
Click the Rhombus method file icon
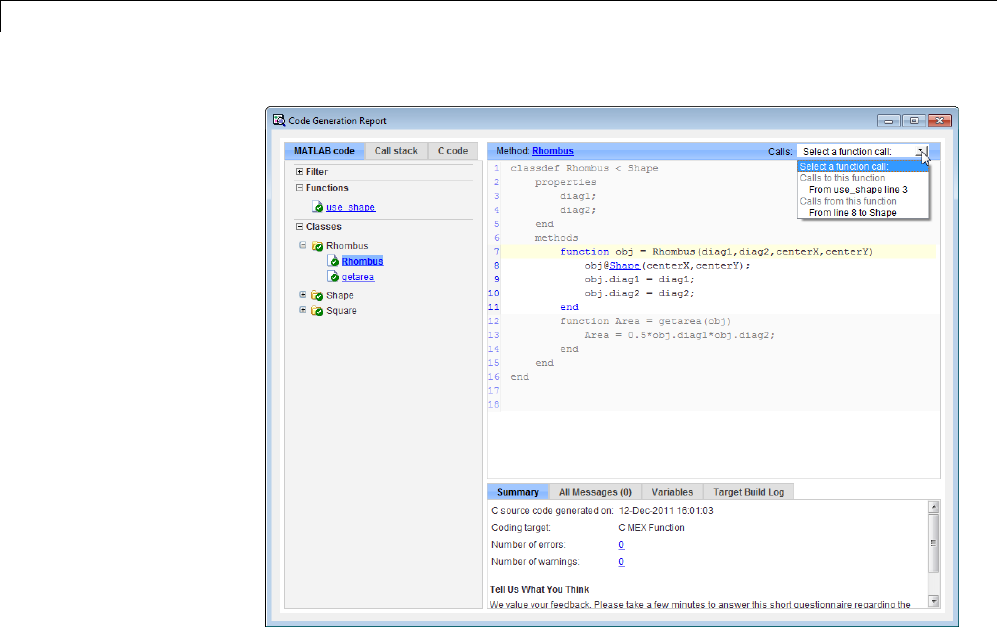click(x=333, y=261)
